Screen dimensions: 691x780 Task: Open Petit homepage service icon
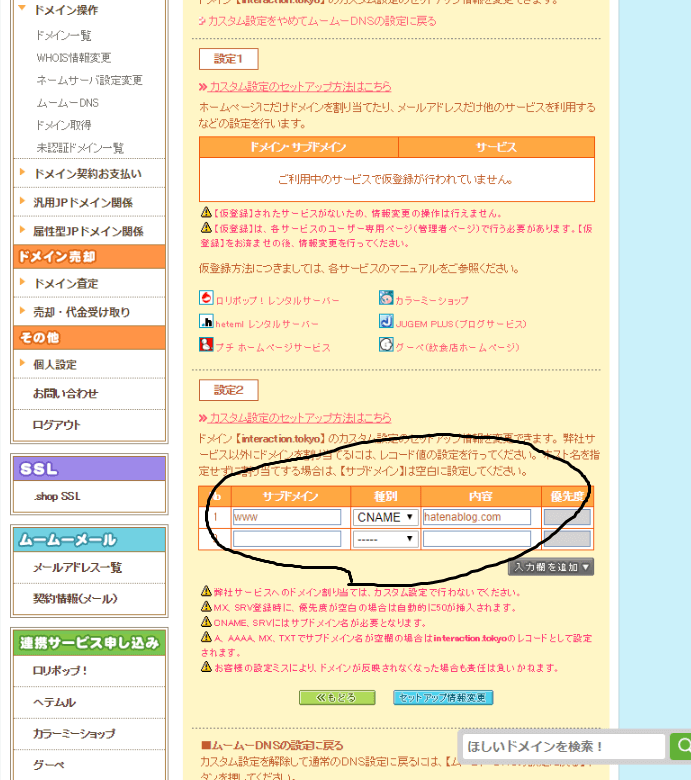click(206, 344)
